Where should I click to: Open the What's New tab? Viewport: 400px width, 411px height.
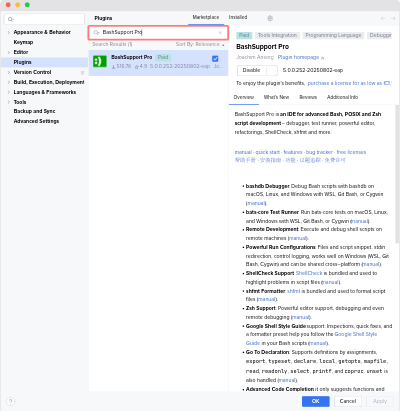(276, 97)
